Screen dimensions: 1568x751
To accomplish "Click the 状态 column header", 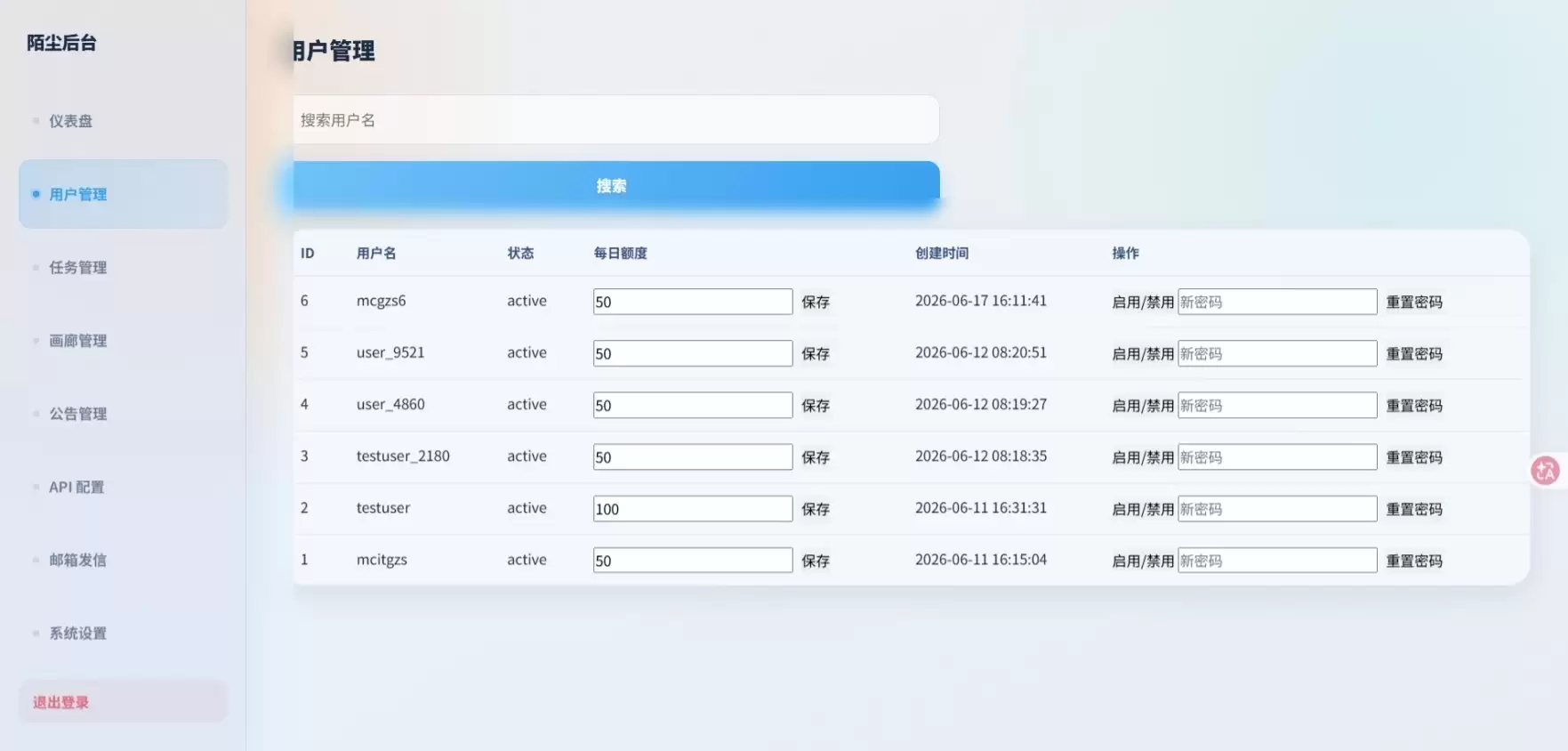I will click(520, 253).
